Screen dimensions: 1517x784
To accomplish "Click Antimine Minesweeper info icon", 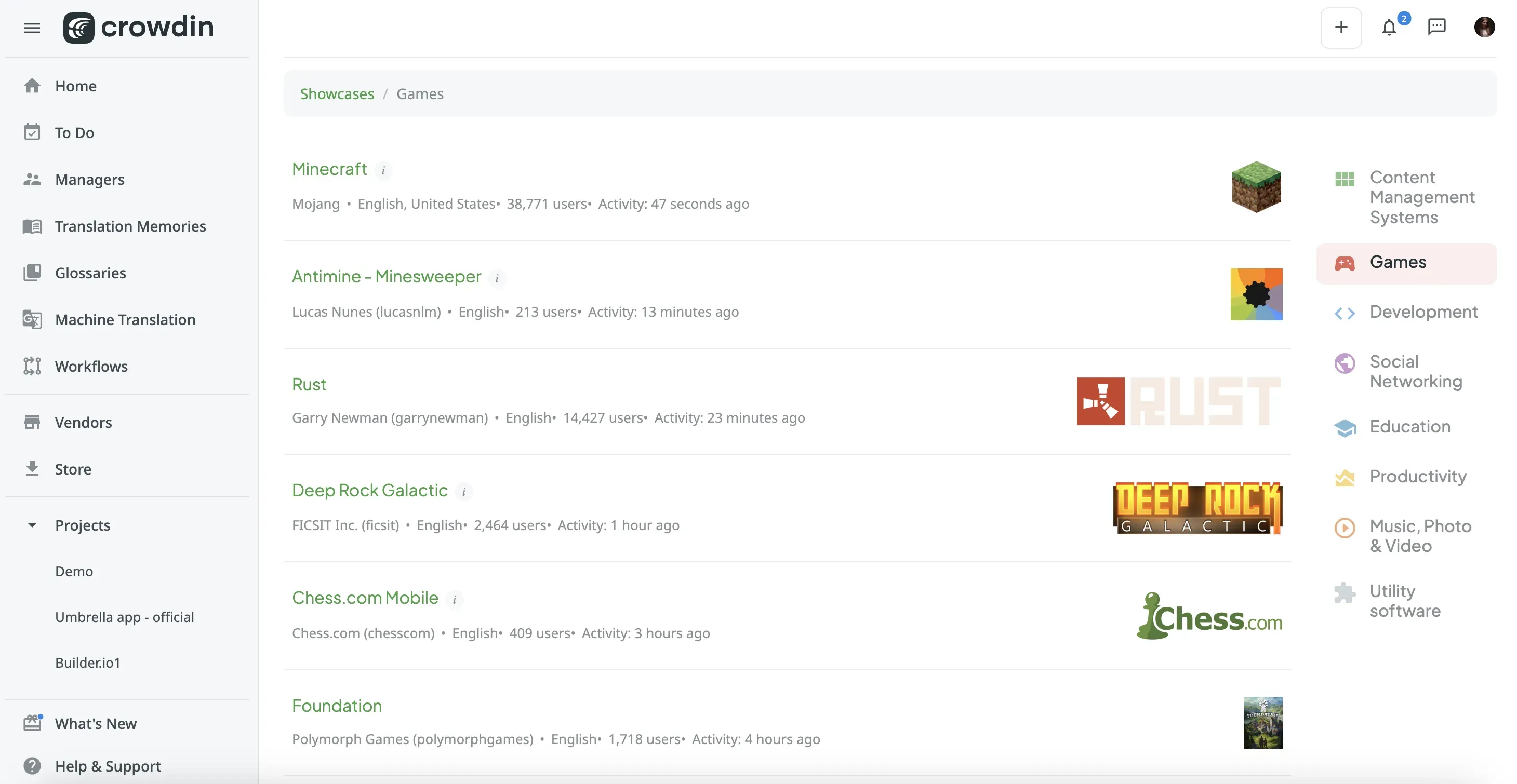I will pos(497,278).
